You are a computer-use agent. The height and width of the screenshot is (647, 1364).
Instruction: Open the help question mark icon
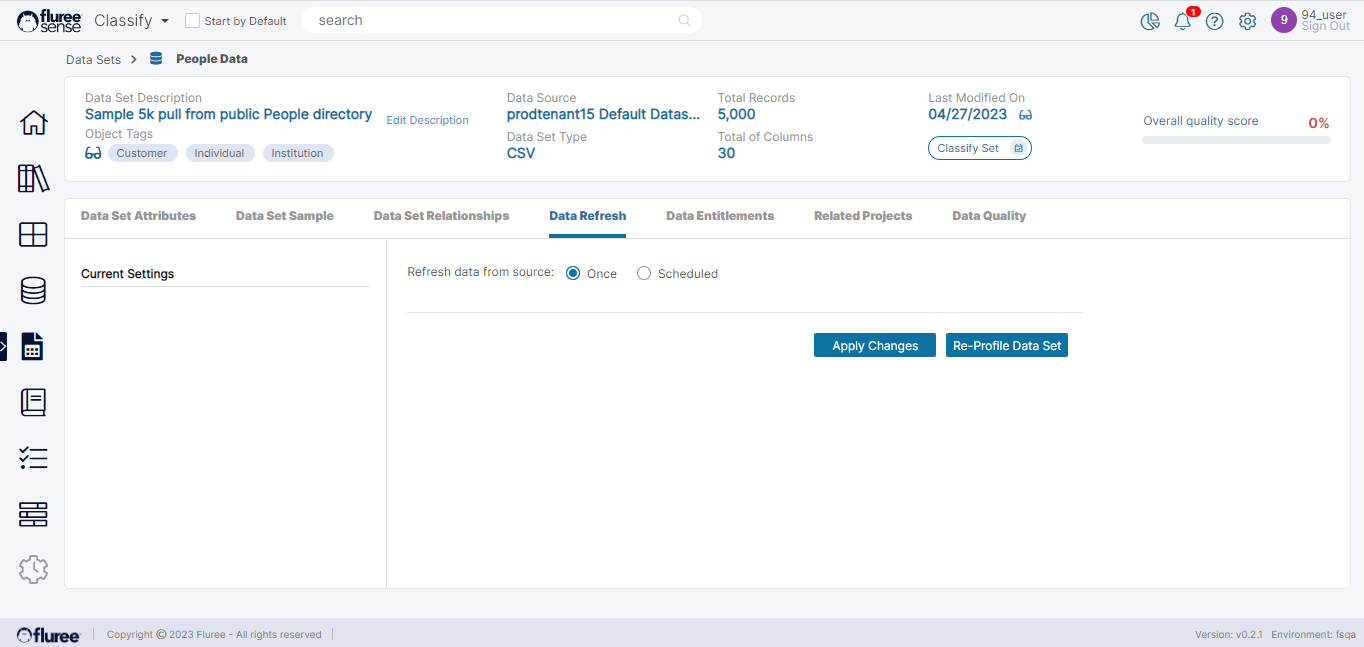pos(1214,21)
